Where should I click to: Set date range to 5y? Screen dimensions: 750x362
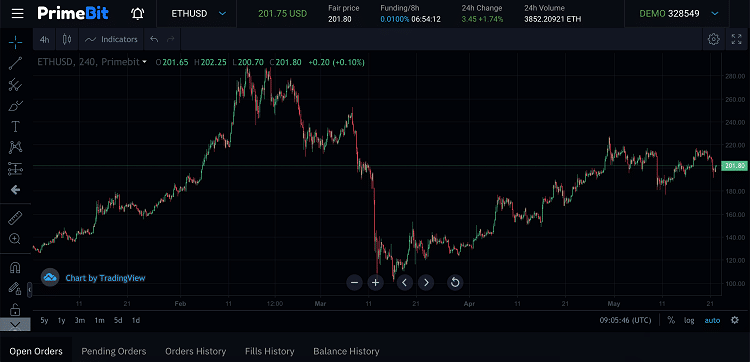(x=44, y=320)
